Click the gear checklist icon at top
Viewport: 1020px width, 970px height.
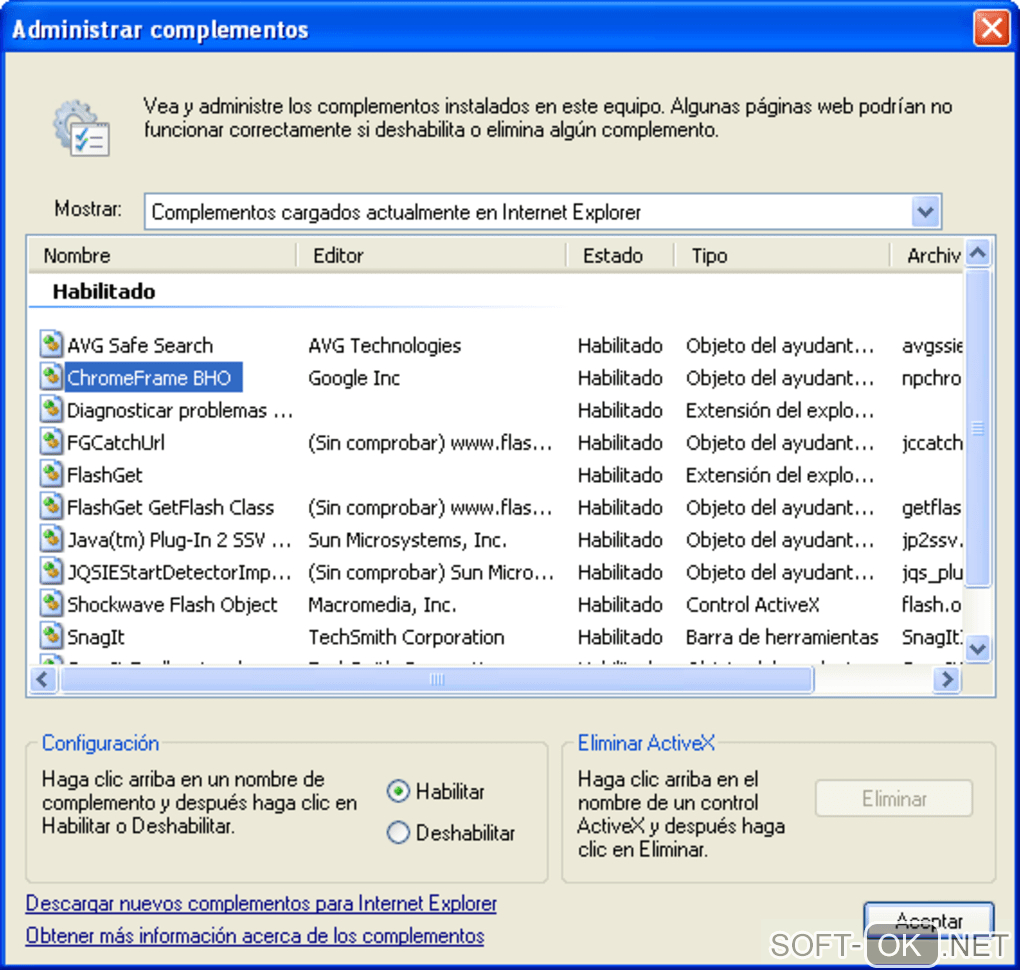pos(82,128)
